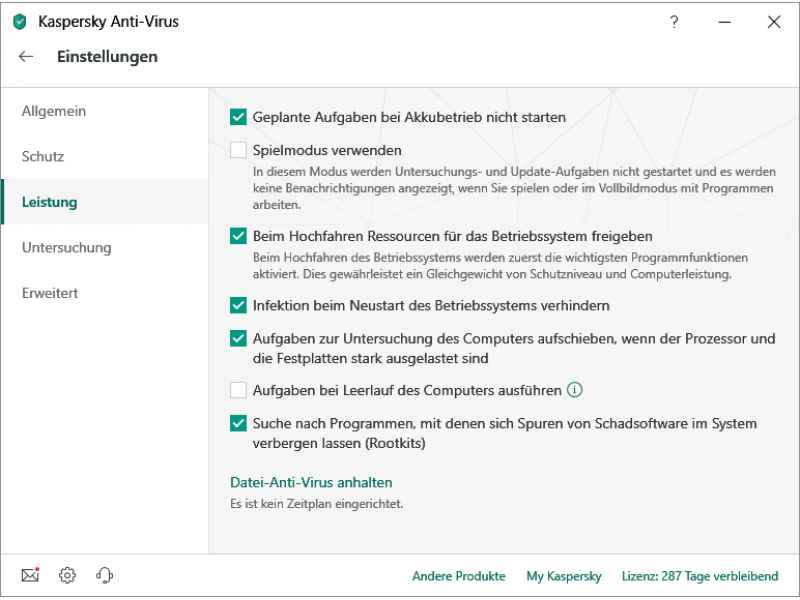Open the 'Andere Produkte' link
The image size is (800, 600).
coord(458,576)
